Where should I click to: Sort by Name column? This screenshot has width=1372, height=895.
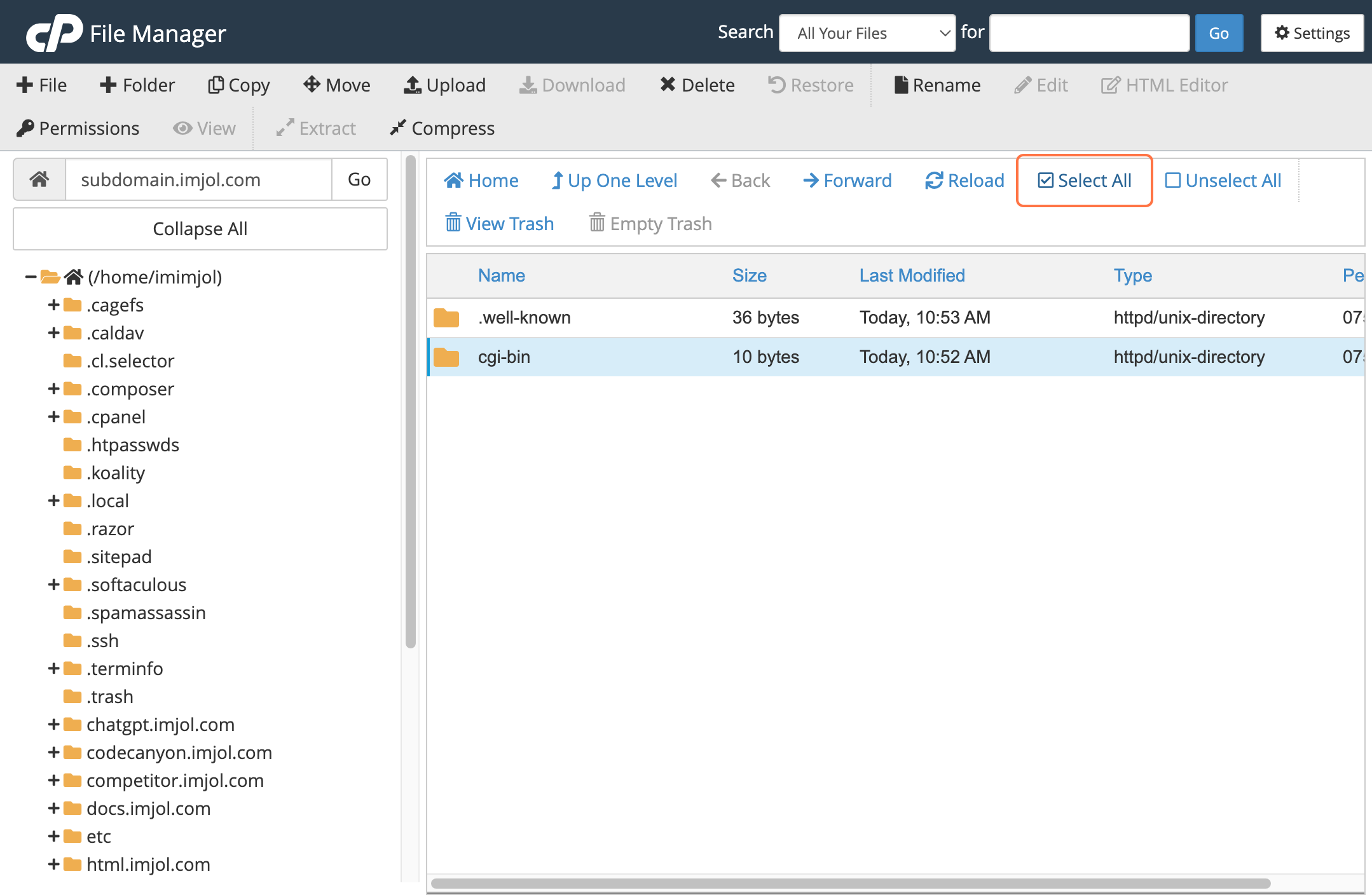(502, 275)
